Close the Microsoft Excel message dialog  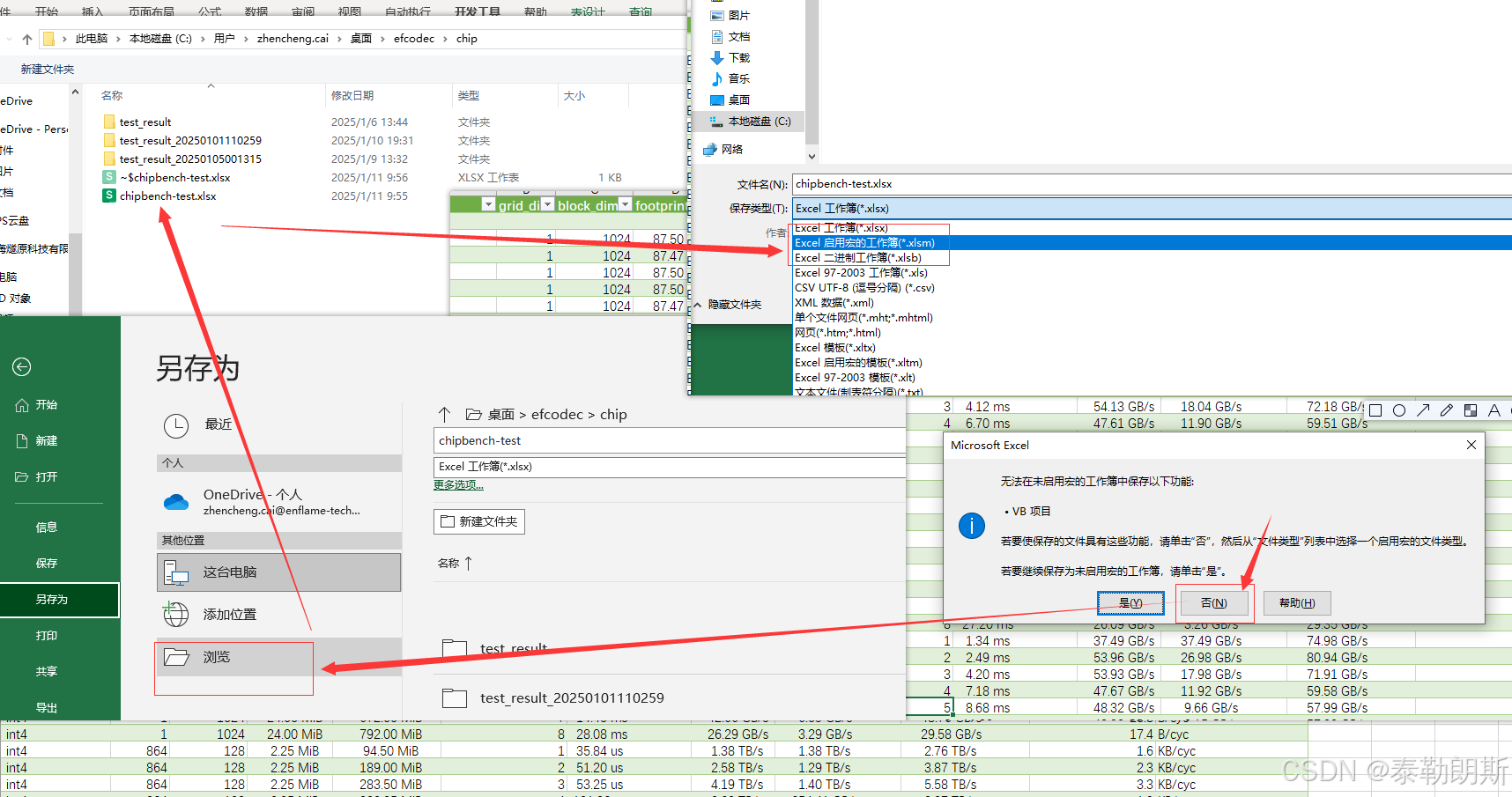coord(1471,445)
